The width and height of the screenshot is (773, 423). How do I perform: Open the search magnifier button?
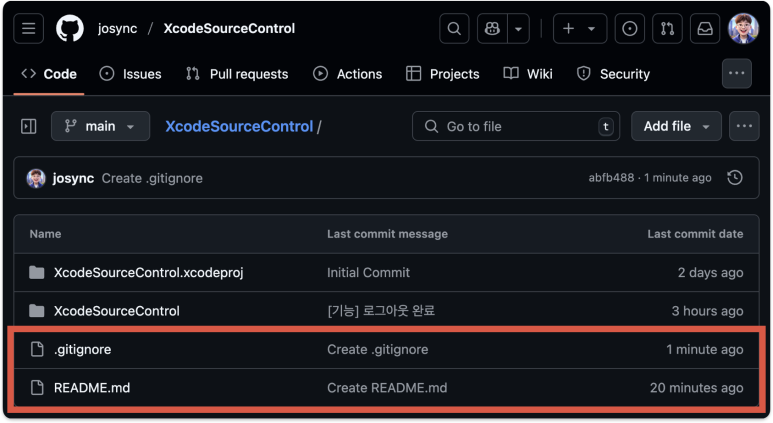454,29
